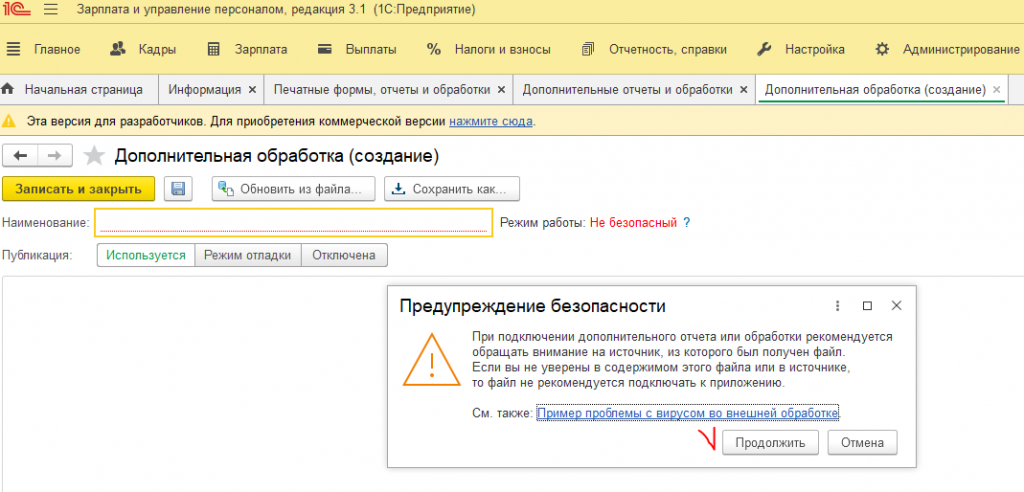Screen dimensions: 1024x492
Task: Click the Отчетность documents icon
Action: click(x=588, y=50)
